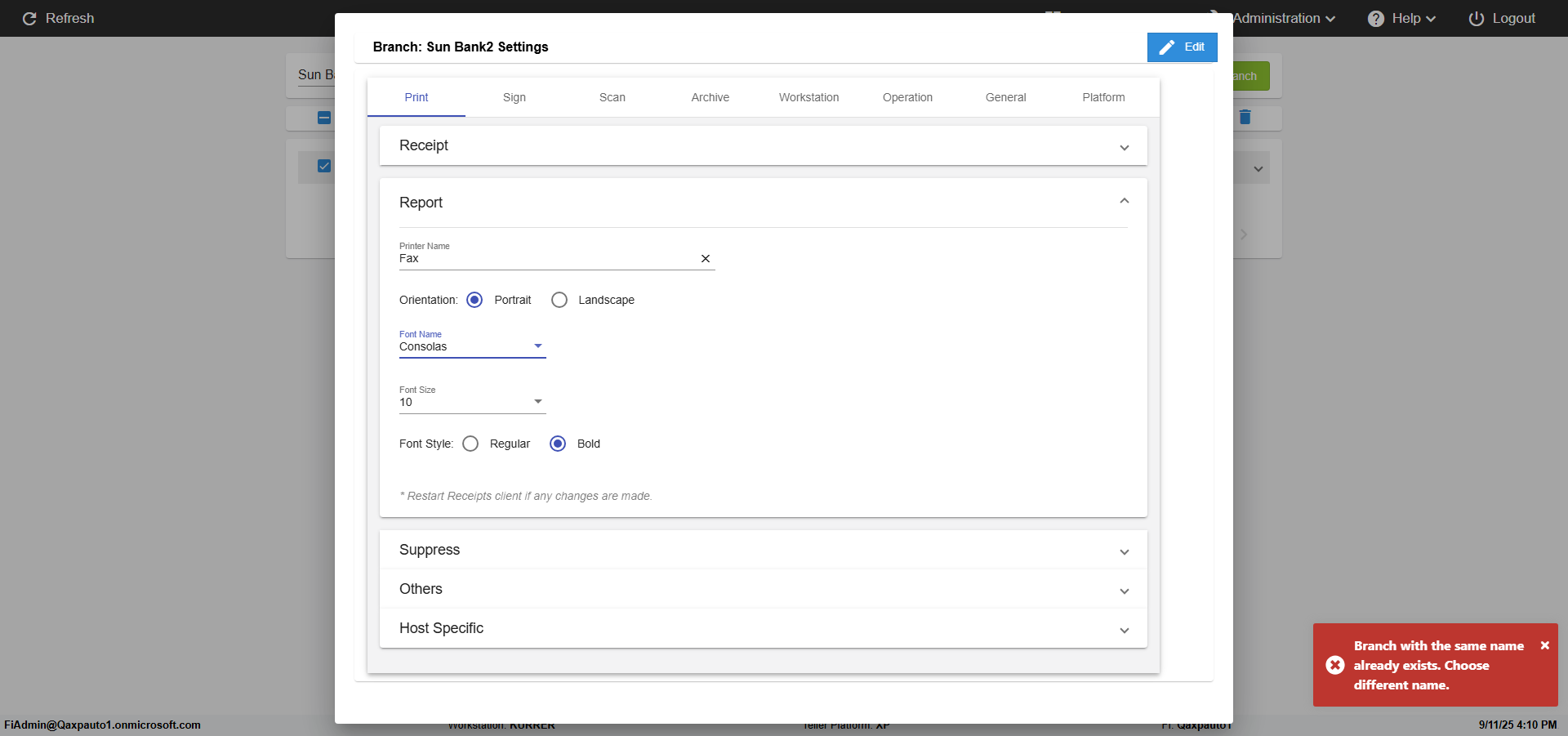Click the Refresh icon in top bar
This screenshot has width=1568, height=736.
click(29, 19)
